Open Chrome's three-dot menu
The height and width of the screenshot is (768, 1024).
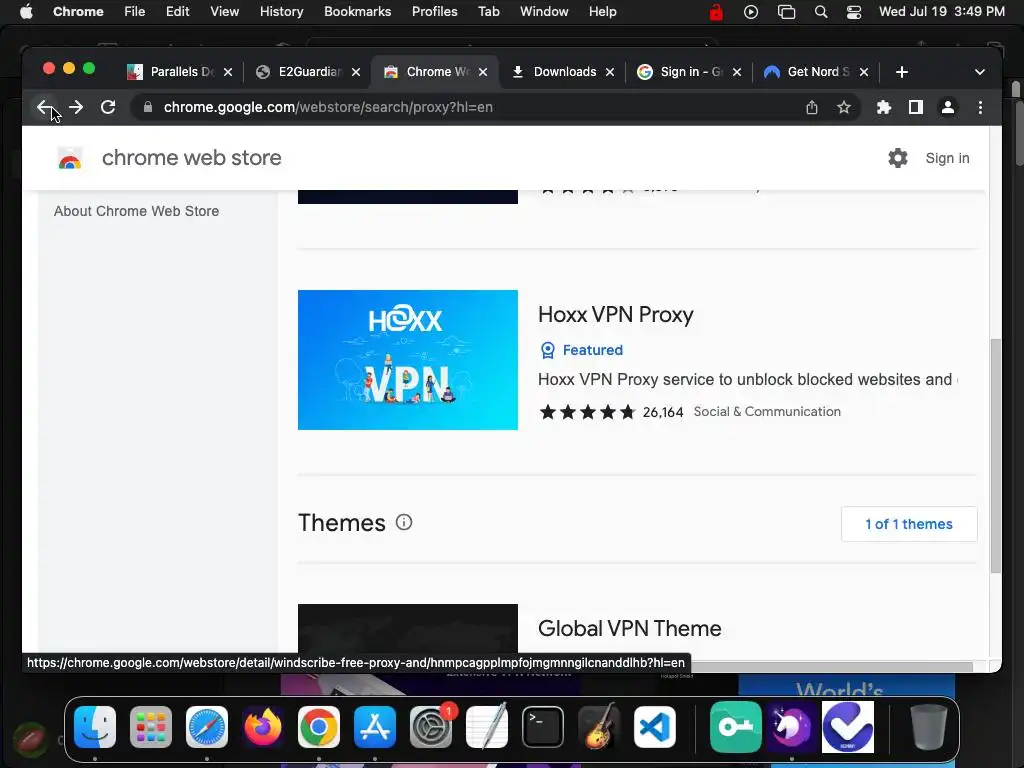point(980,107)
